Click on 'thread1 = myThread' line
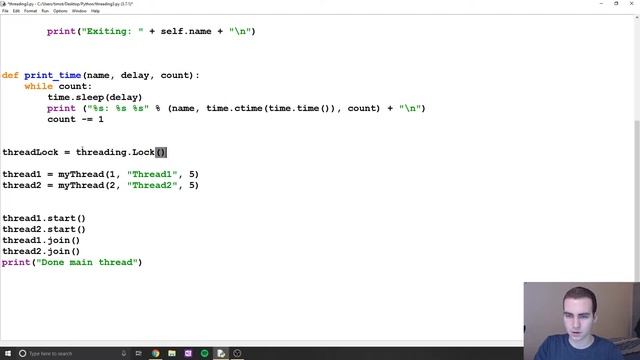This screenshot has width=640, height=360. click(x=100, y=174)
